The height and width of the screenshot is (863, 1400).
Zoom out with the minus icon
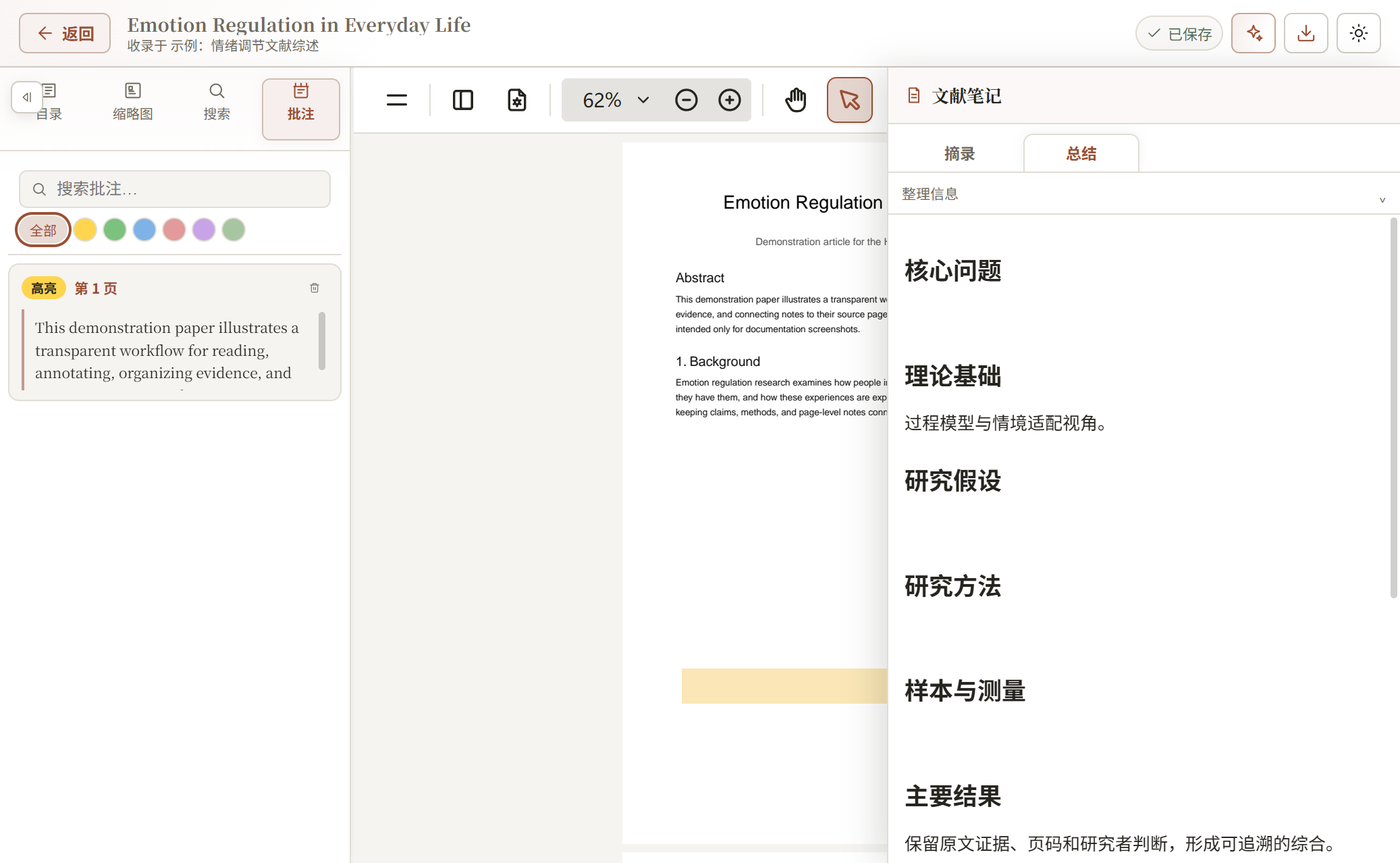pos(686,100)
